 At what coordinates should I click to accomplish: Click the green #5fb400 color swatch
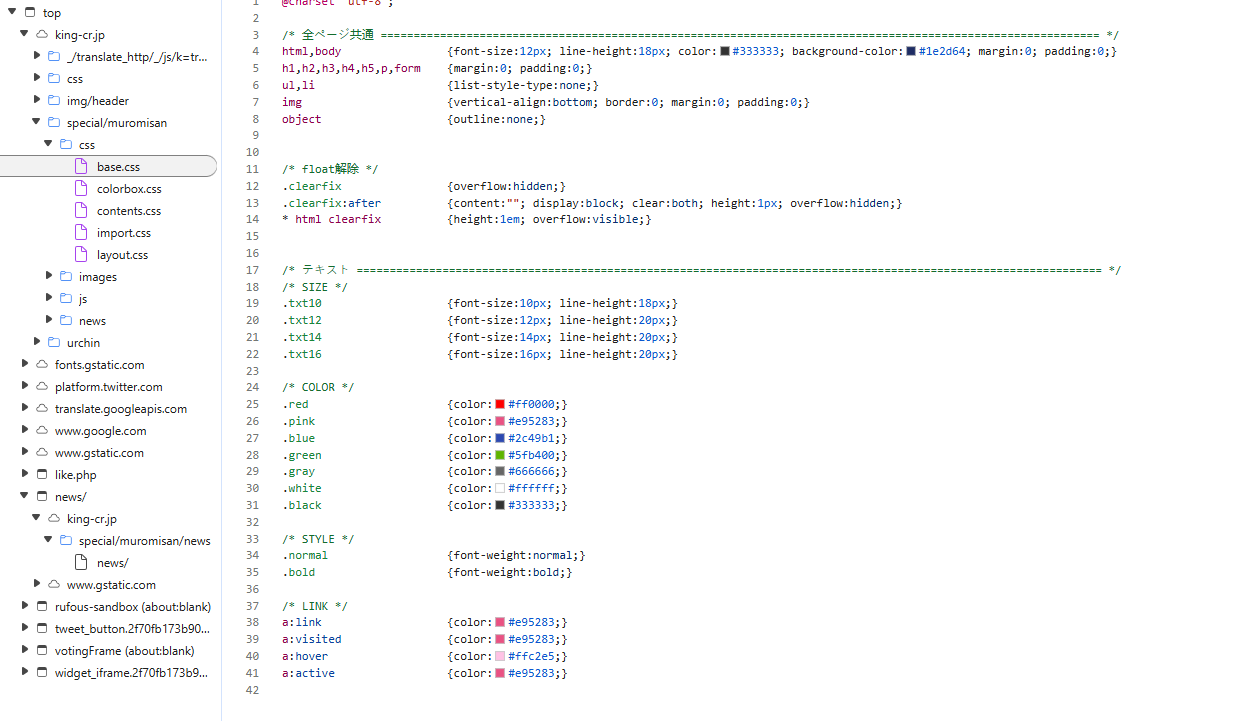(x=500, y=455)
